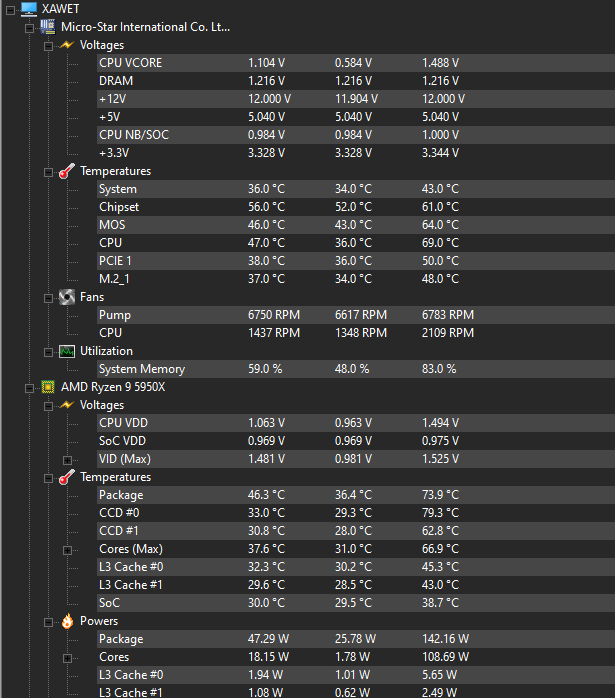
Task: Click the 83.0 % System Memory max value
Action: (x=439, y=369)
